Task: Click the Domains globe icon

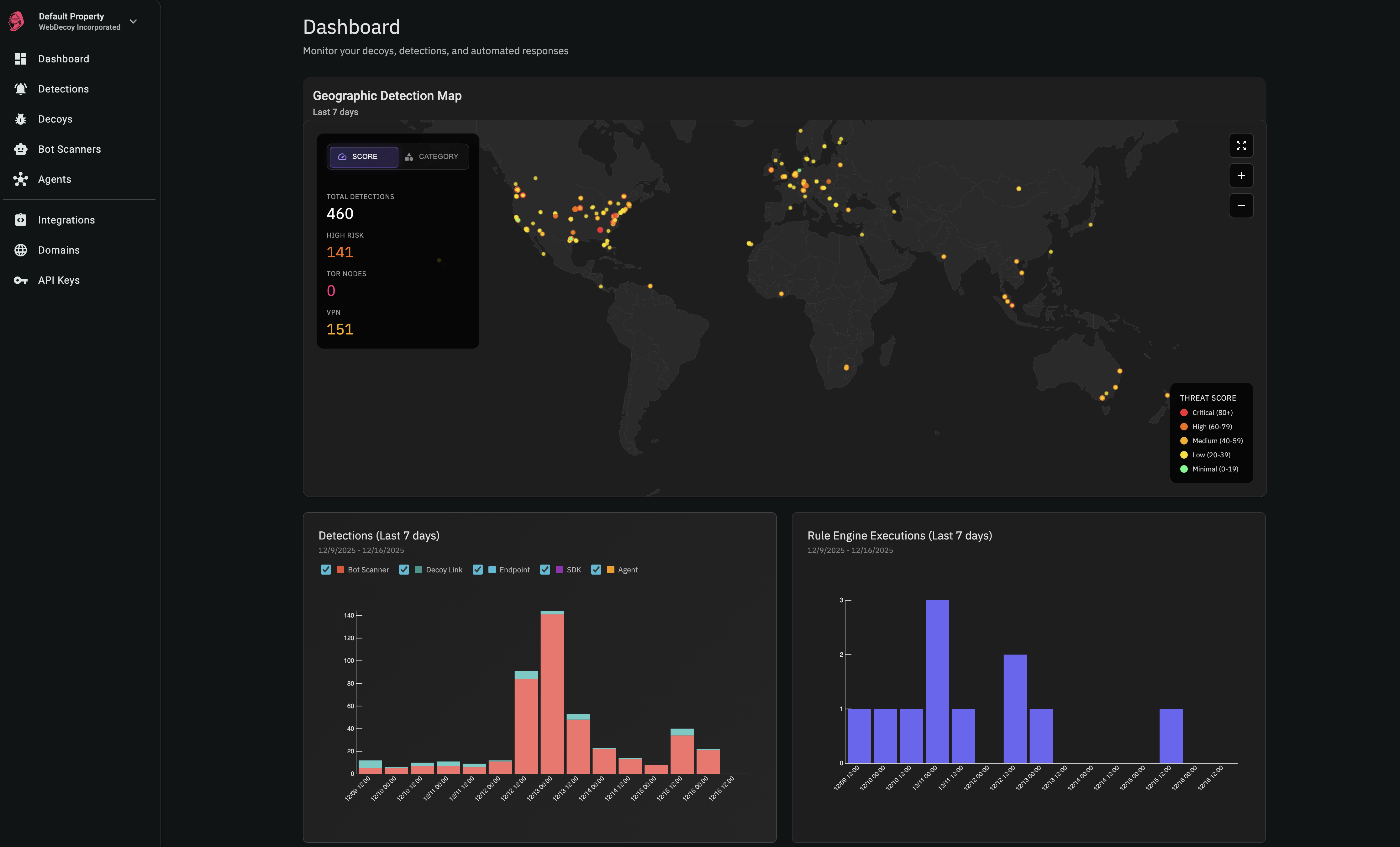Action: click(x=20, y=250)
